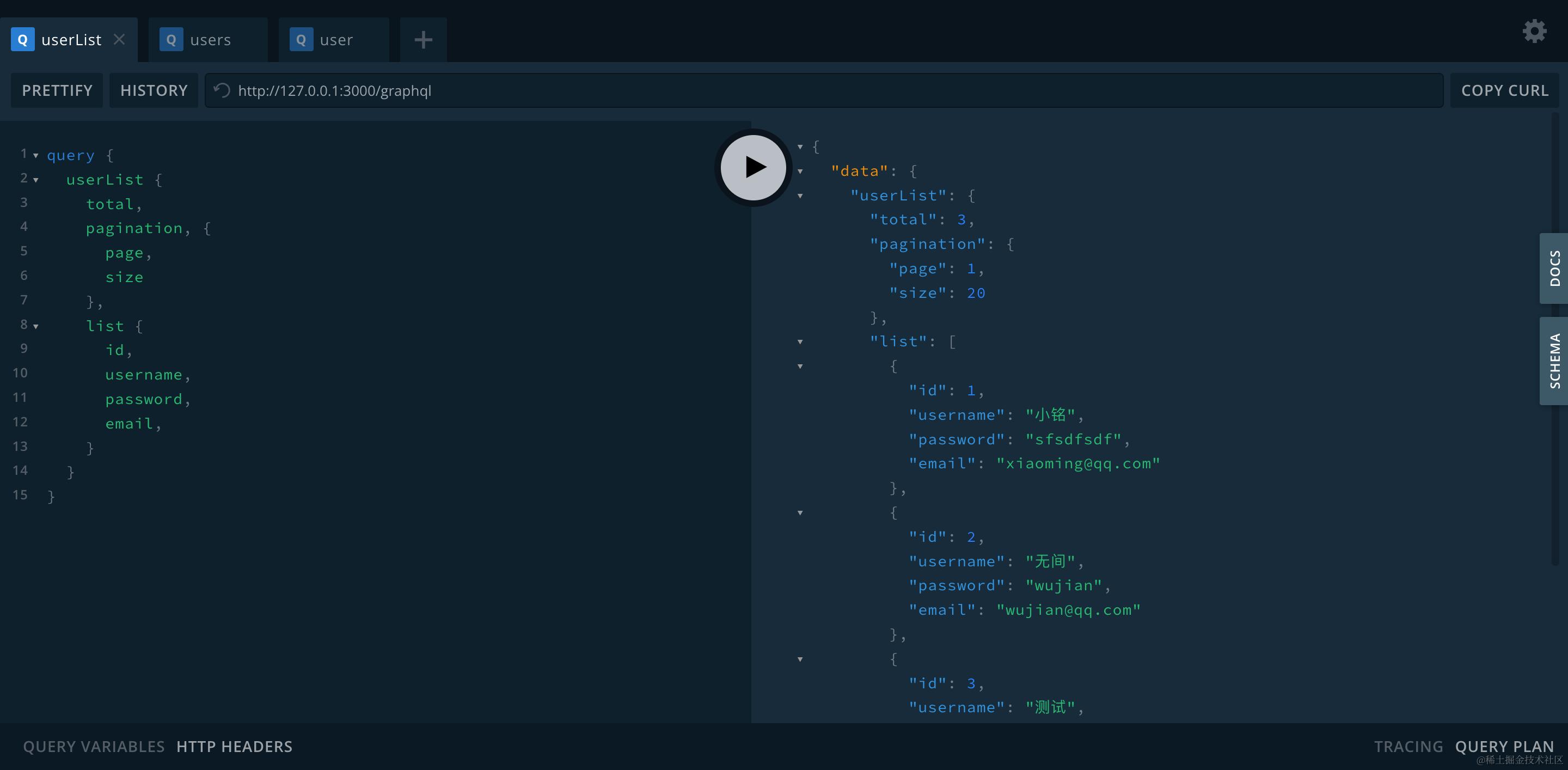Click the Q icon on the user tab
Image resolution: width=1568 pixels, height=770 pixels.
pos(301,40)
